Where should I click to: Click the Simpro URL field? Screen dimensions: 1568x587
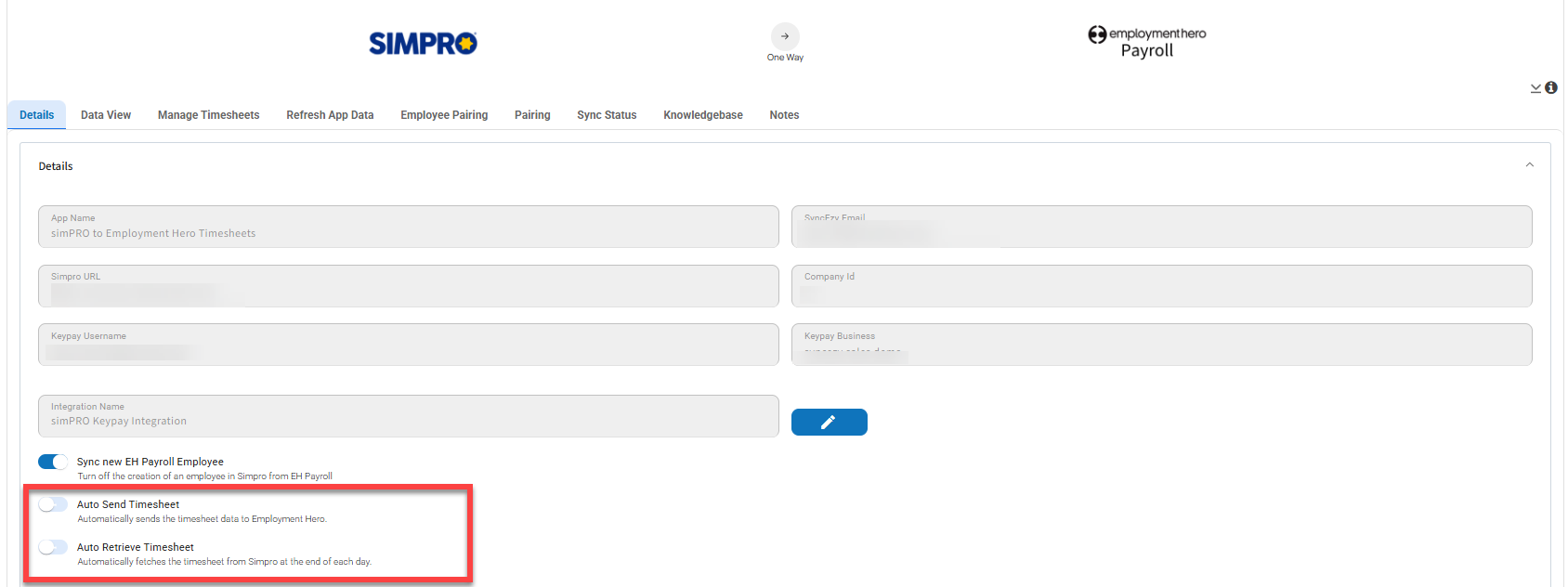pos(409,286)
